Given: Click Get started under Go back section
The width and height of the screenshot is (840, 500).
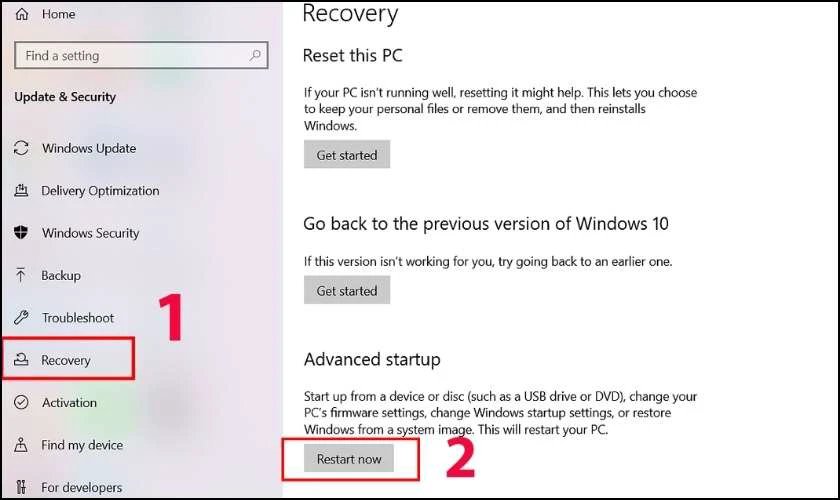Looking at the screenshot, I should tap(347, 290).
